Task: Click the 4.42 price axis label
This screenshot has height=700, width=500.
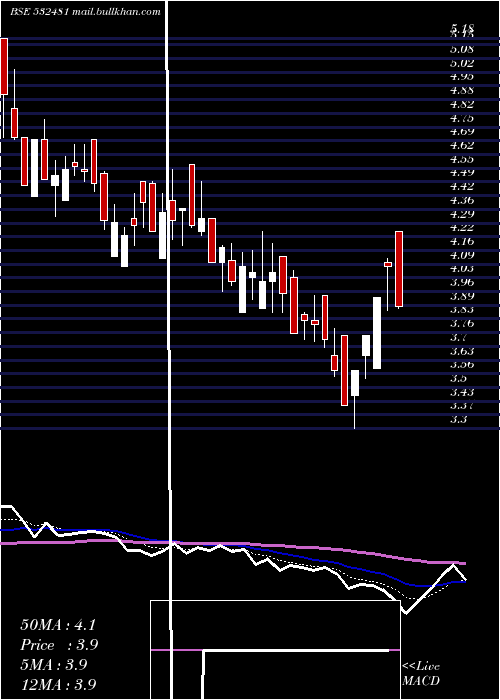Action: coord(462,186)
